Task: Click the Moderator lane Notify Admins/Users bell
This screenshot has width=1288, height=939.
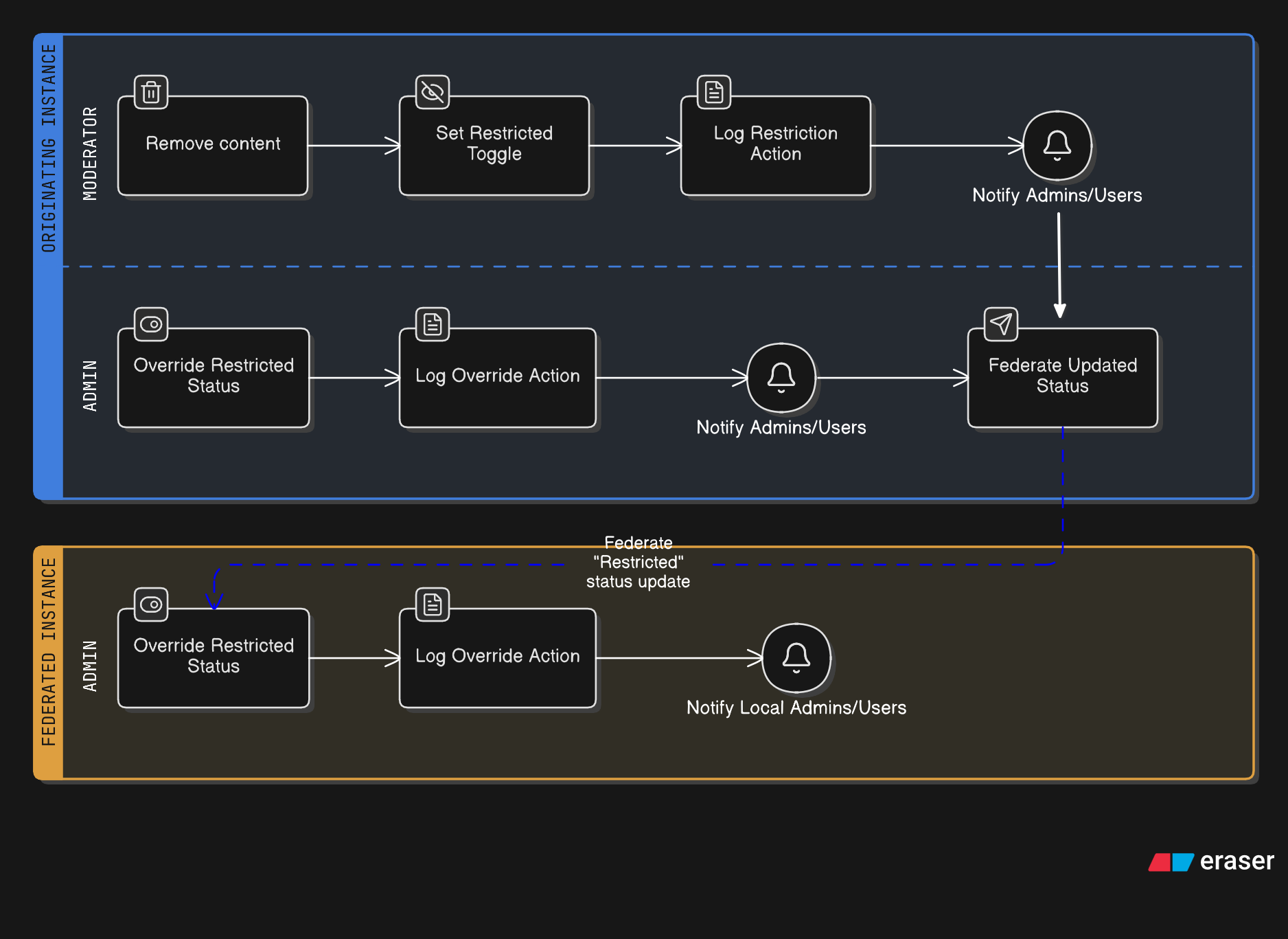Action: [x=1057, y=146]
